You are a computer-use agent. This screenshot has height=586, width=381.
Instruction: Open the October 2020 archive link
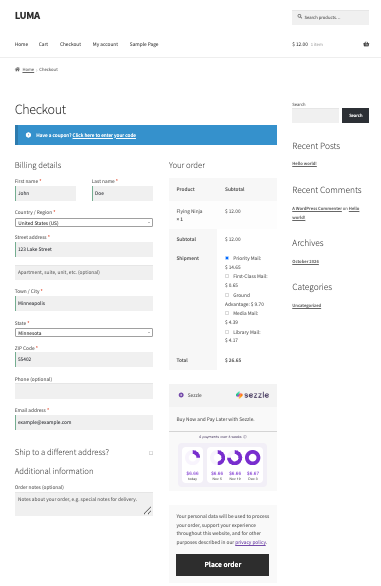click(x=305, y=261)
